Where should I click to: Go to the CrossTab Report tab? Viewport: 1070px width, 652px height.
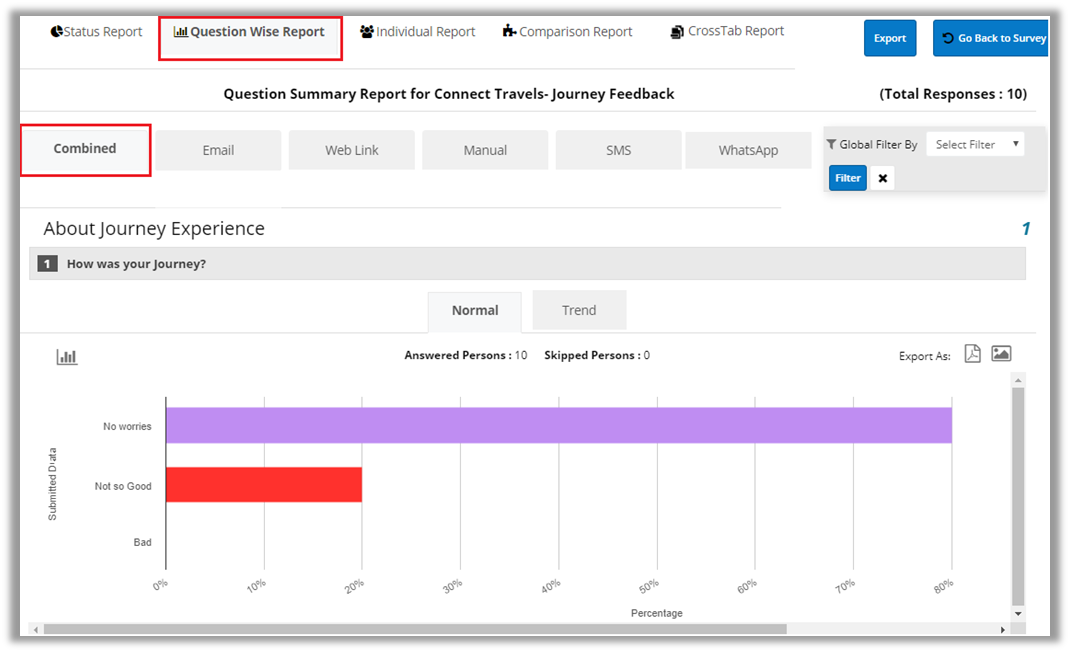tap(727, 31)
